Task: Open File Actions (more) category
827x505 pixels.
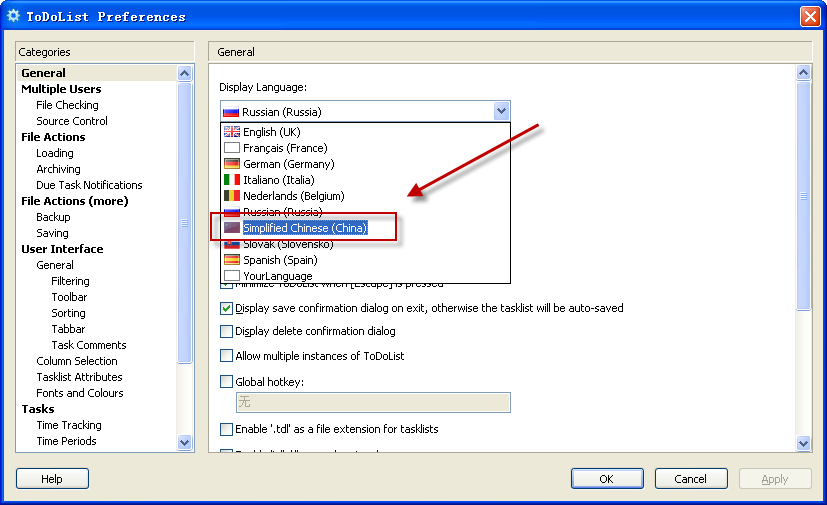Action: [x=74, y=201]
